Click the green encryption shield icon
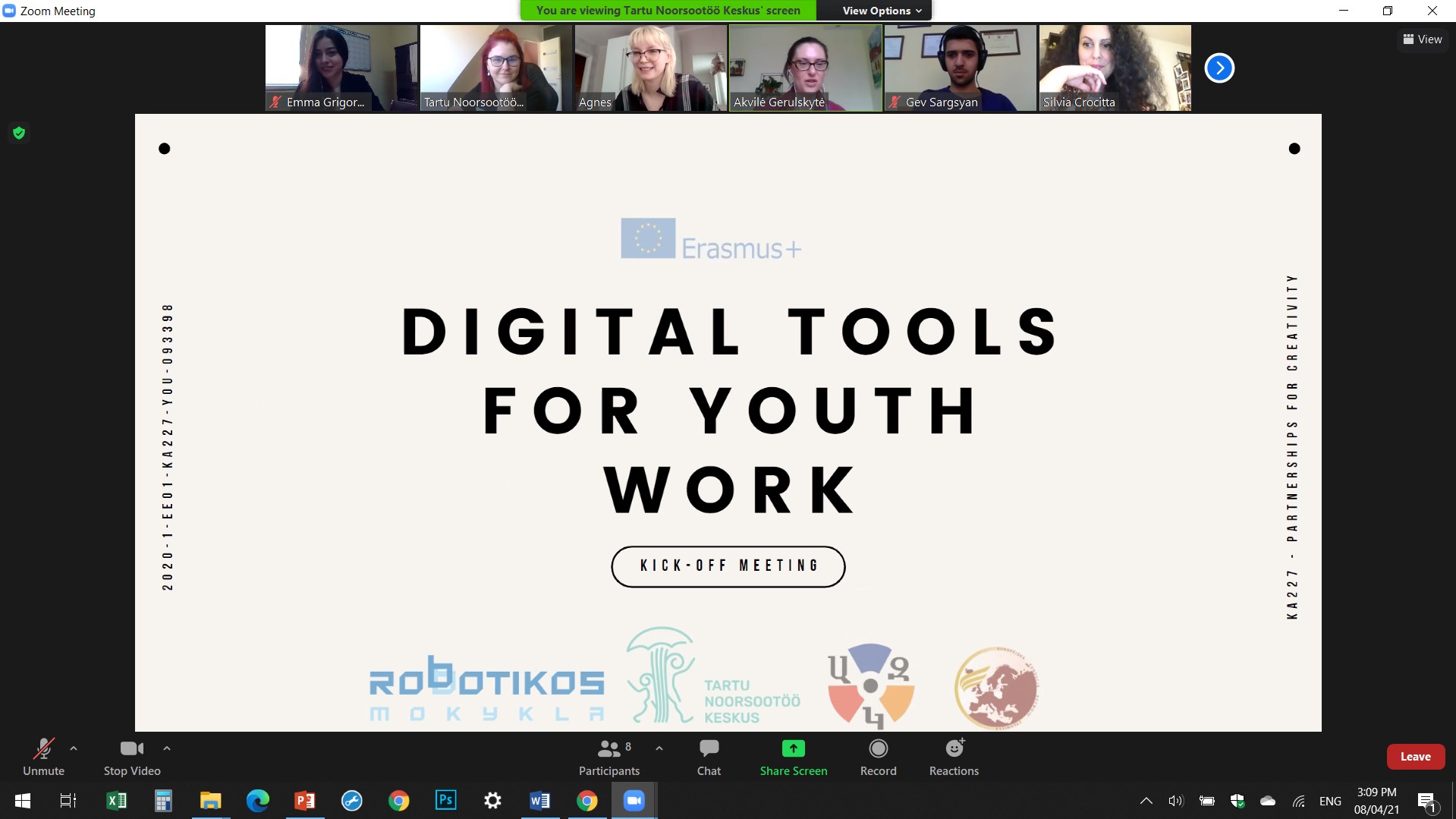This screenshot has height=819, width=1456. (x=19, y=134)
